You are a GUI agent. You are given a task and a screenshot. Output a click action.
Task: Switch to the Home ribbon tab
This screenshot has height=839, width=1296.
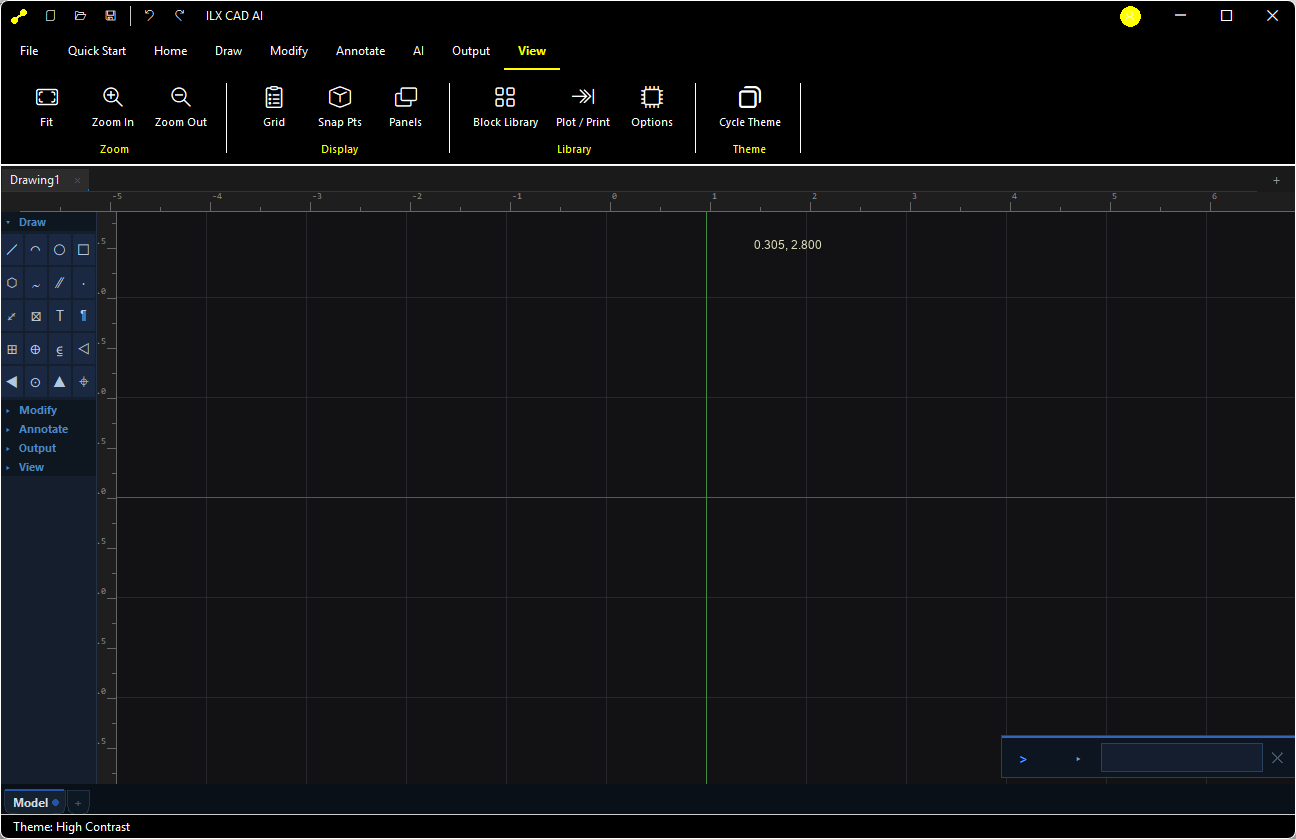click(x=171, y=51)
